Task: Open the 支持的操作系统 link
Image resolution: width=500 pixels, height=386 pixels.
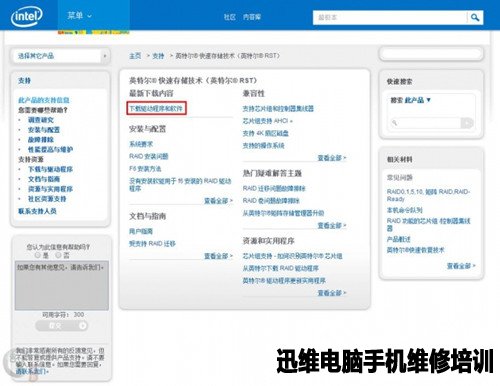Action: click(x=263, y=146)
